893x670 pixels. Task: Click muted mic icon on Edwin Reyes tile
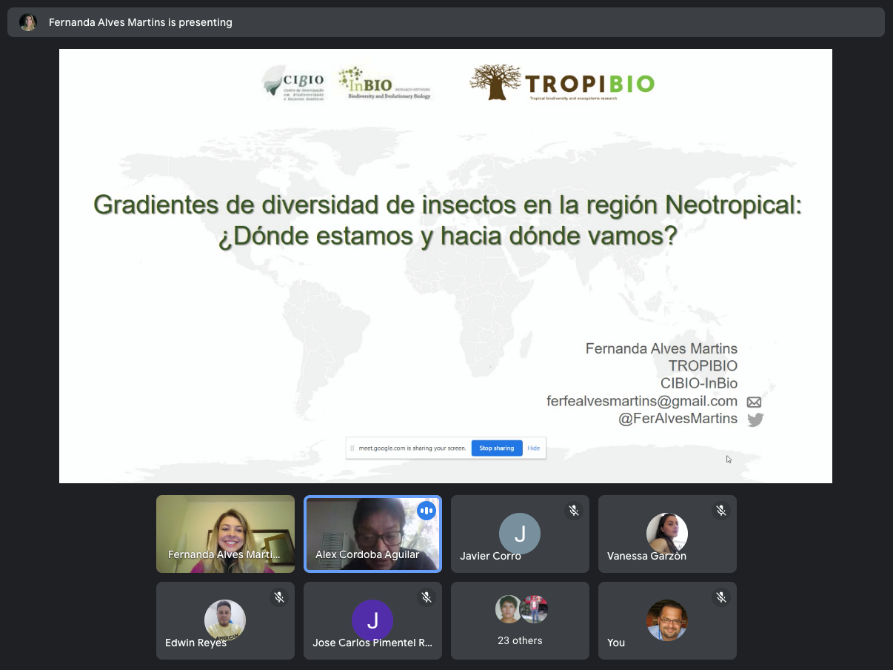tap(279, 597)
